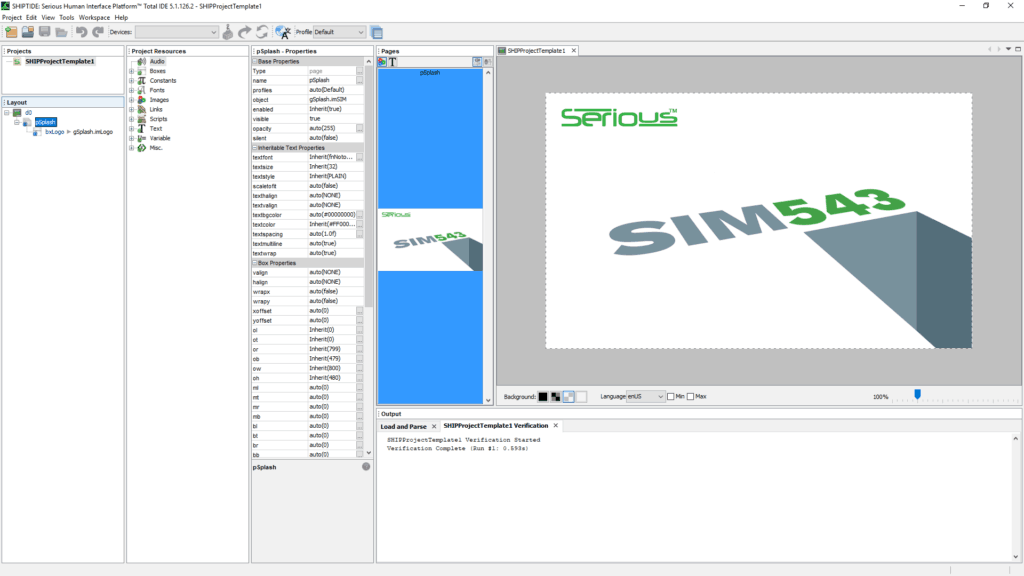
Task: Click the light checkerboard Background swatch
Action: [x=569, y=396]
